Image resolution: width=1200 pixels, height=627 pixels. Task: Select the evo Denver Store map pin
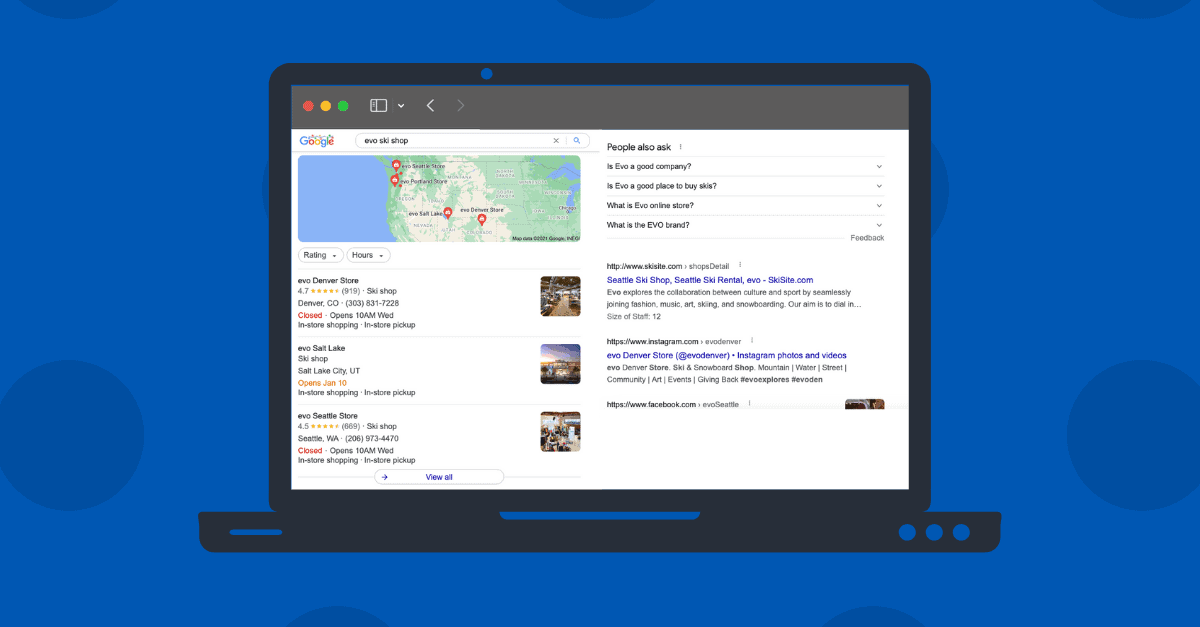[482, 219]
